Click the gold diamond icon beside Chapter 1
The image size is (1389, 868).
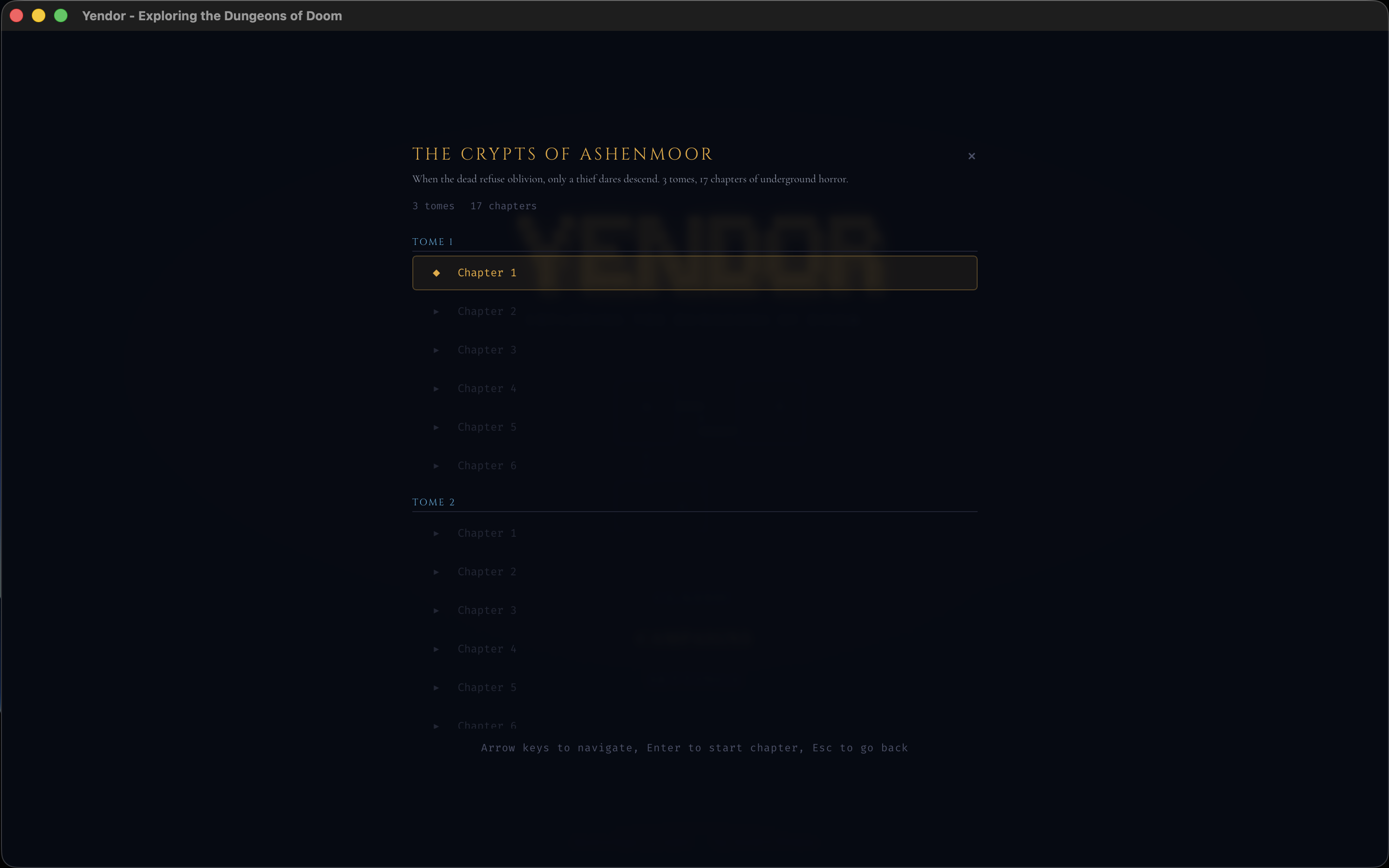[436, 273]
